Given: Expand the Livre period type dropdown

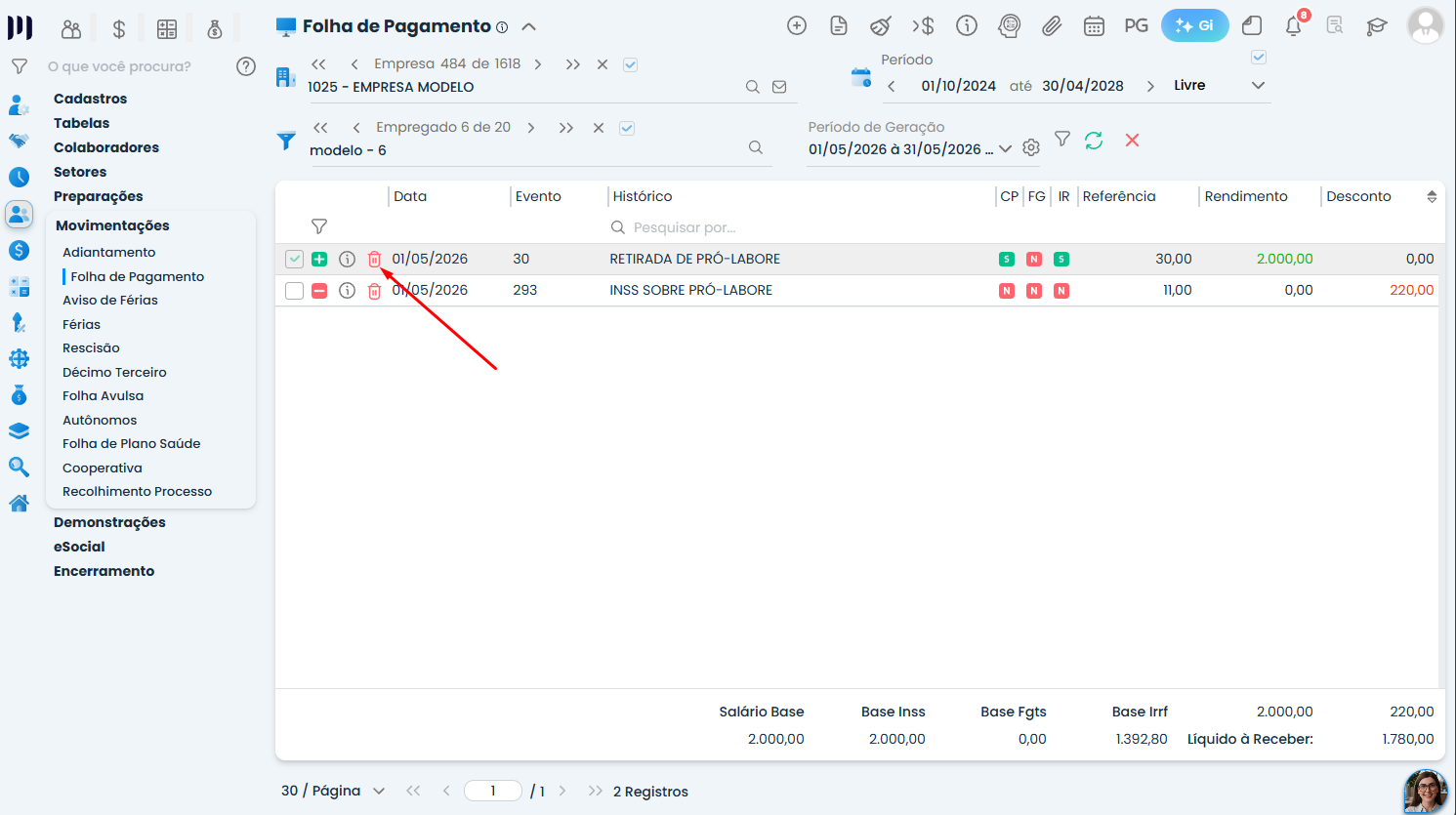Looking at the screenshot, I should [1259, 86].
